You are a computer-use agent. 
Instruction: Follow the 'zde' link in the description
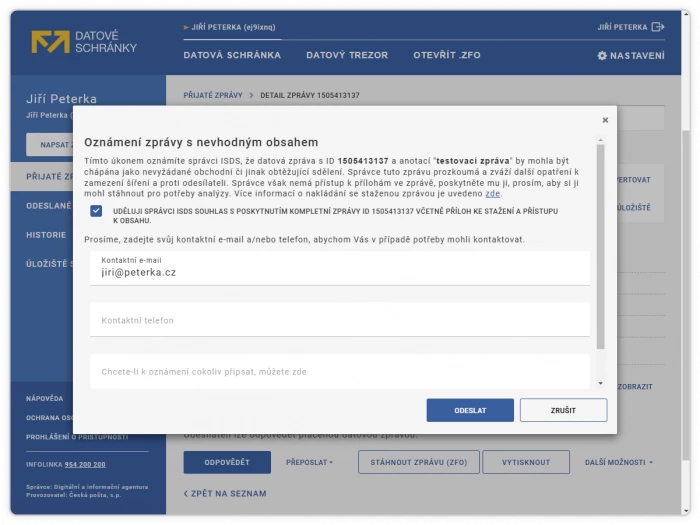click(x=492, y=194)
